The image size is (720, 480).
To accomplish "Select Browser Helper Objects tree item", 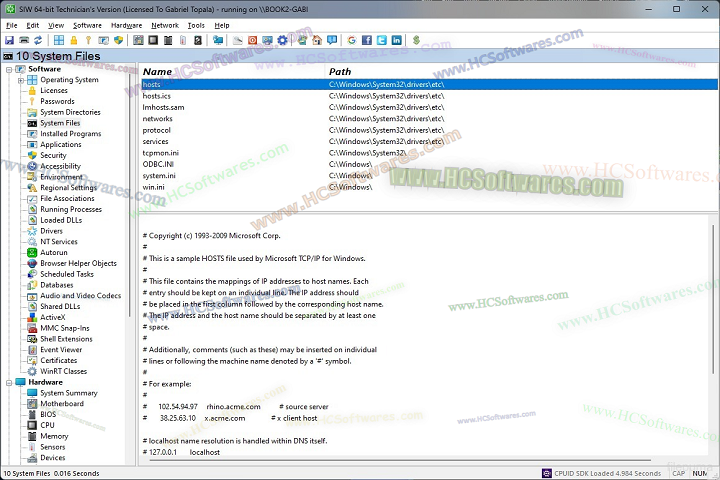I will [79, 263].
